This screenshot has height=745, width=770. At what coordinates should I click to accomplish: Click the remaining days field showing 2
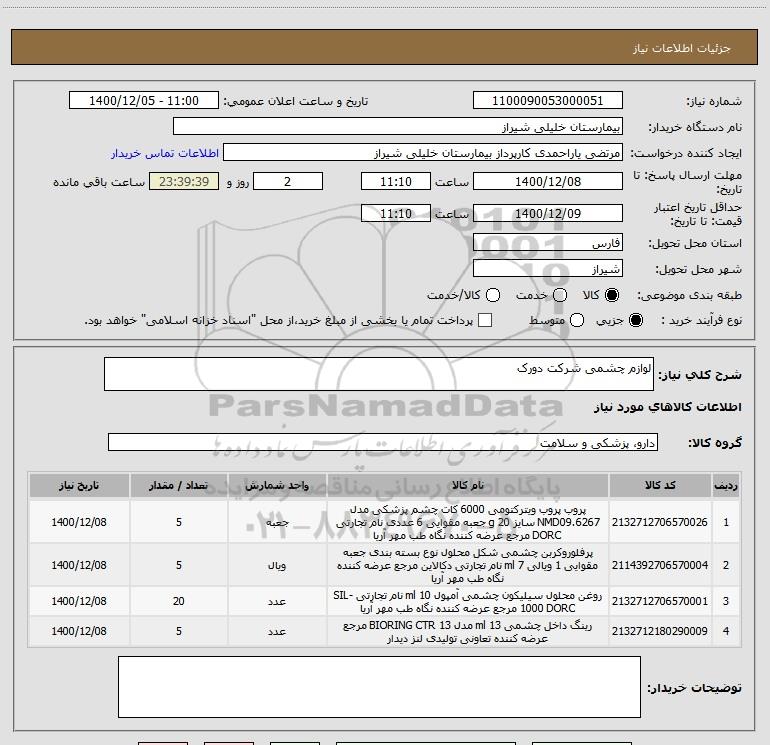point(288,181)
